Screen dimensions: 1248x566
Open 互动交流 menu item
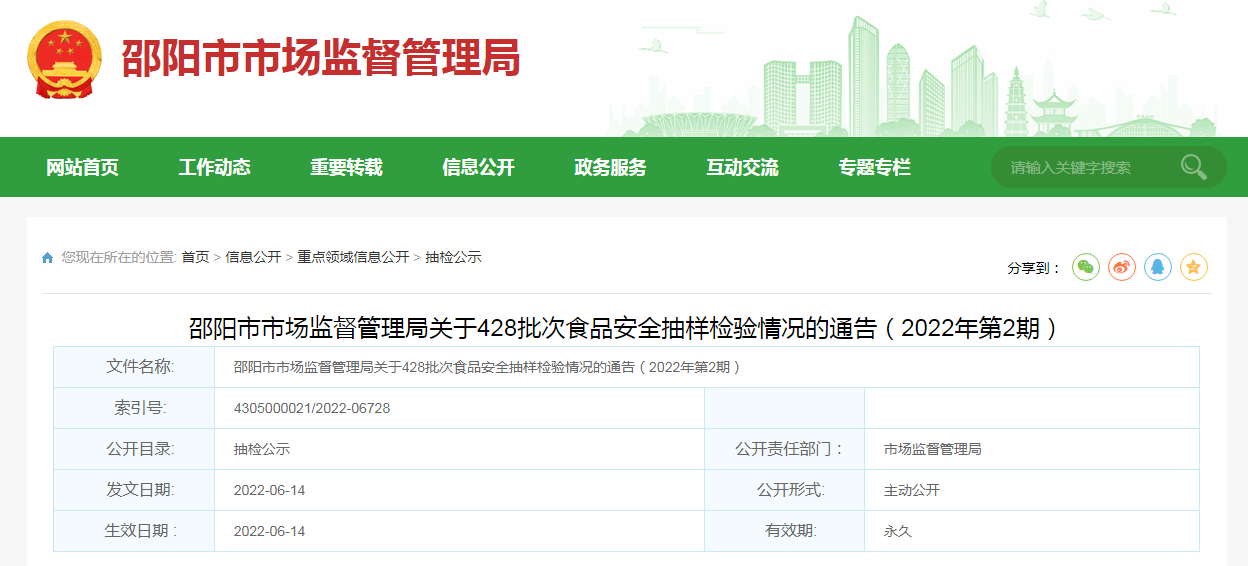742,167
